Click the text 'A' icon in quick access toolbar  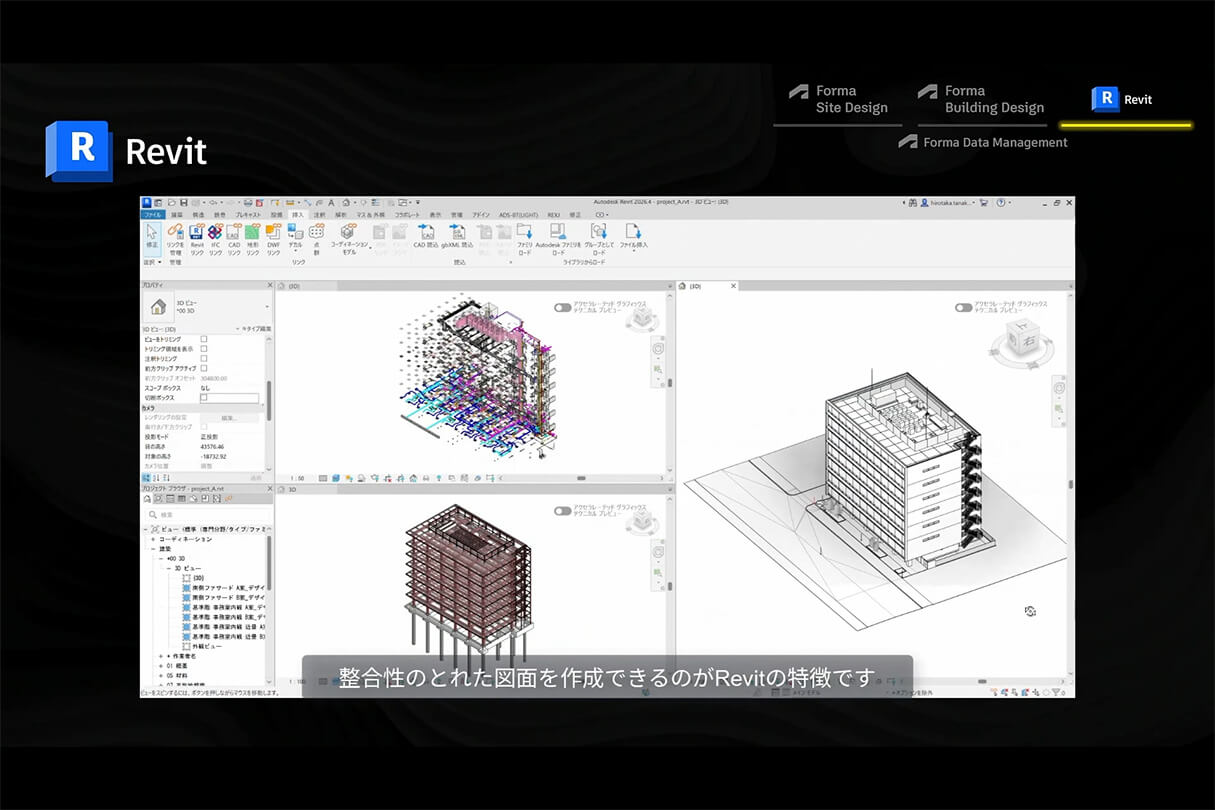[331, 202]
